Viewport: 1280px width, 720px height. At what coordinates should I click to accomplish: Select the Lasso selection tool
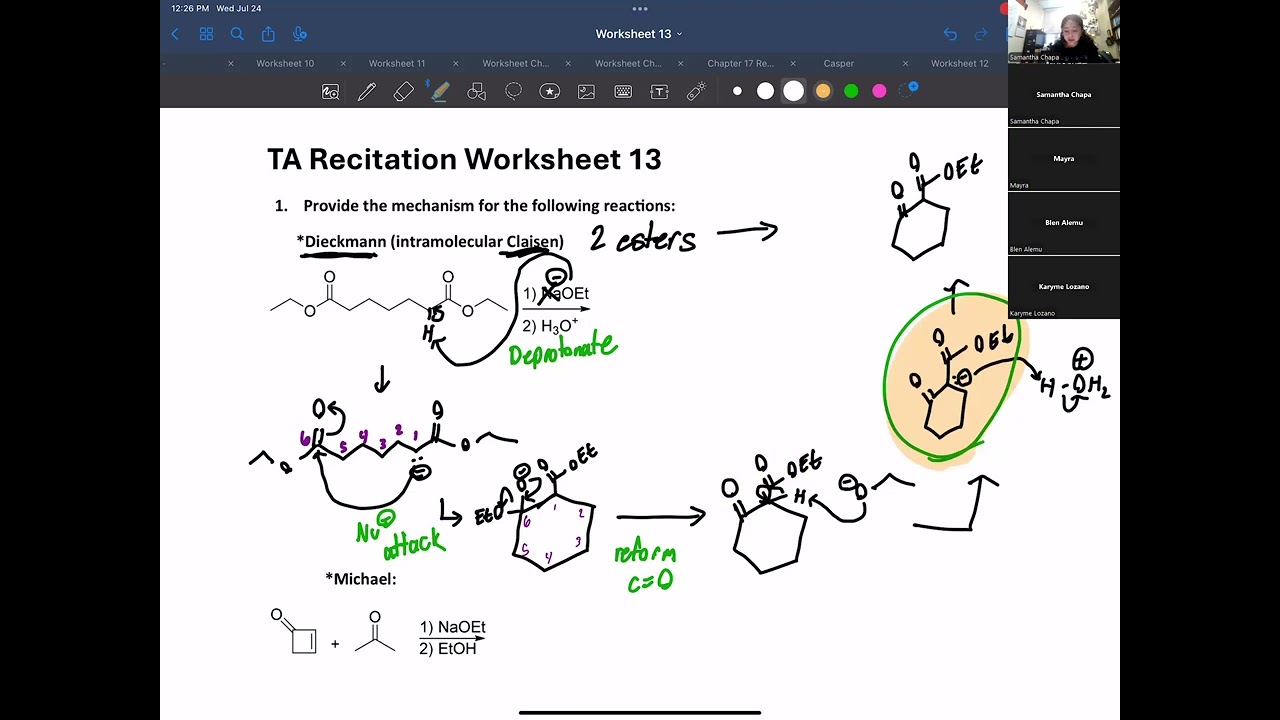tap(513, 92)
